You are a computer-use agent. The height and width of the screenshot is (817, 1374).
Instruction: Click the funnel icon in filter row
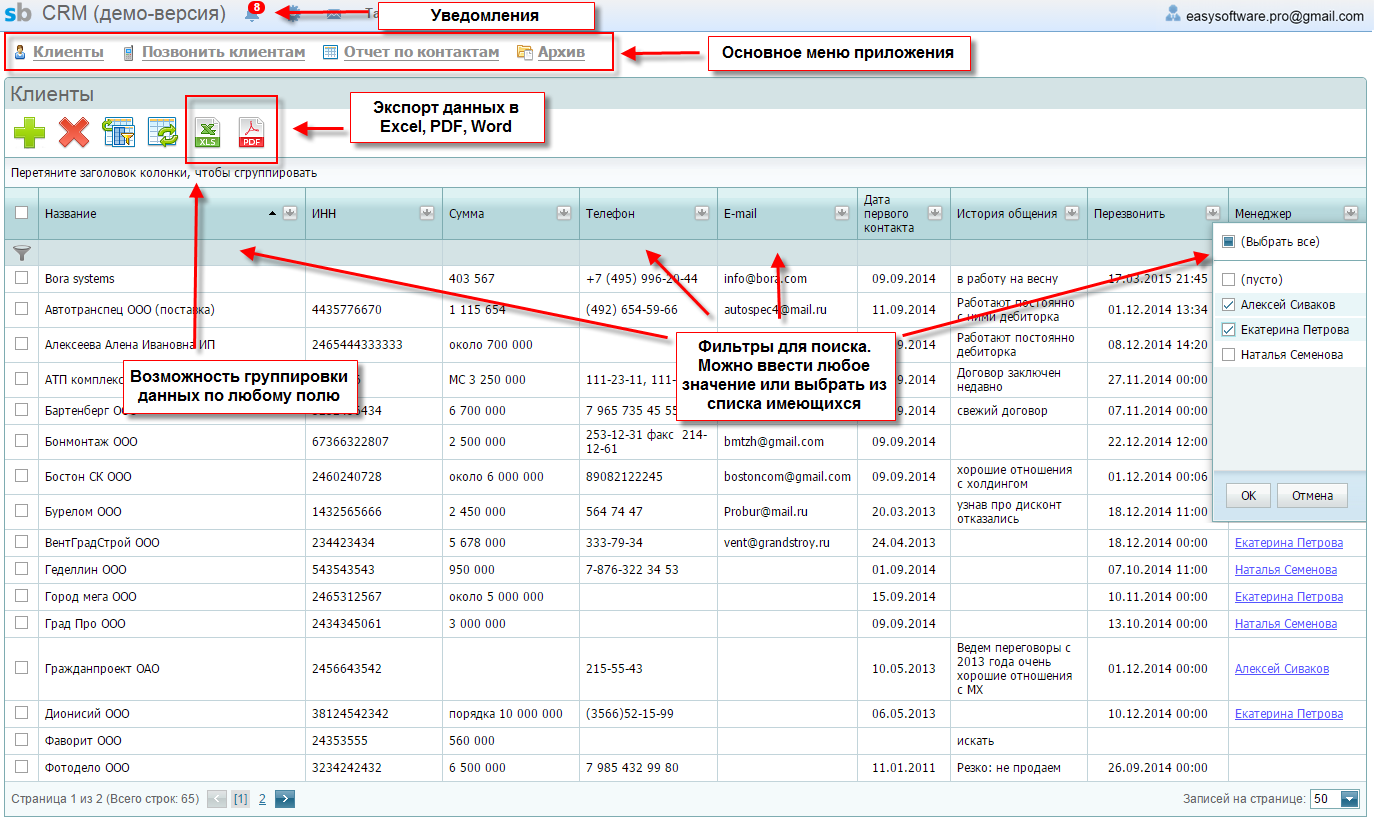pos(21,253)
